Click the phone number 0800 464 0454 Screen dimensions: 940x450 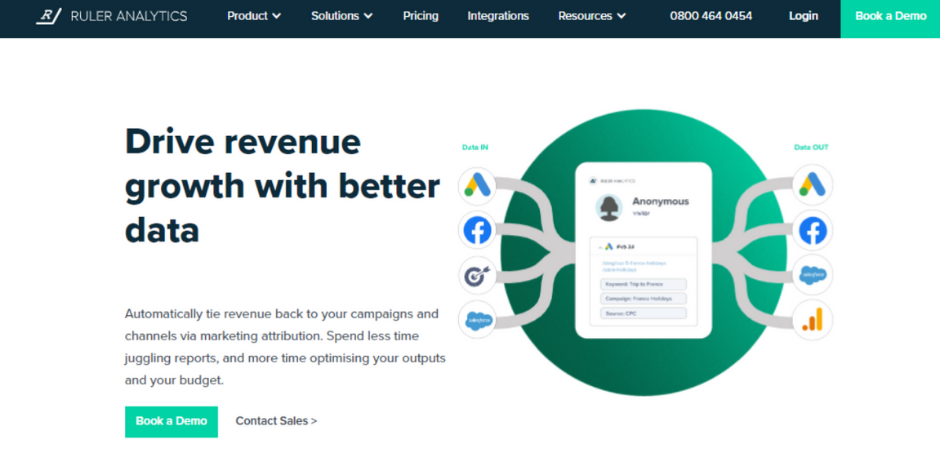click(x=711, y=16)
